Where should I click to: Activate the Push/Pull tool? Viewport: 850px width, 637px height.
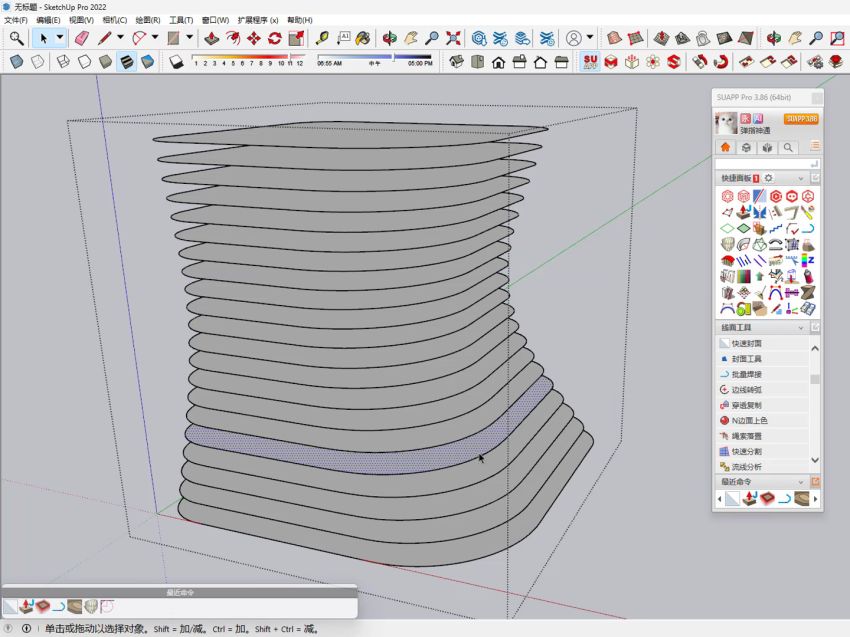coord(211,38)
